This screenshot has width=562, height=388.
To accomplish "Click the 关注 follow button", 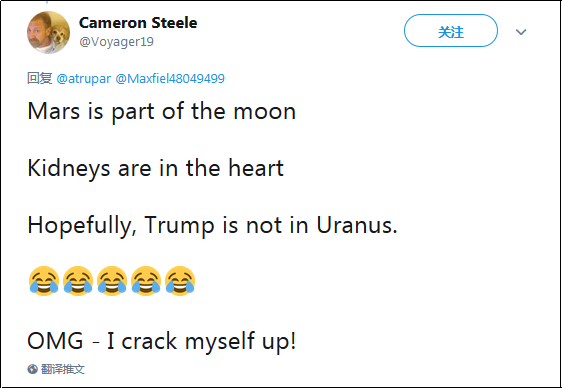I will (x=451, y=31).
